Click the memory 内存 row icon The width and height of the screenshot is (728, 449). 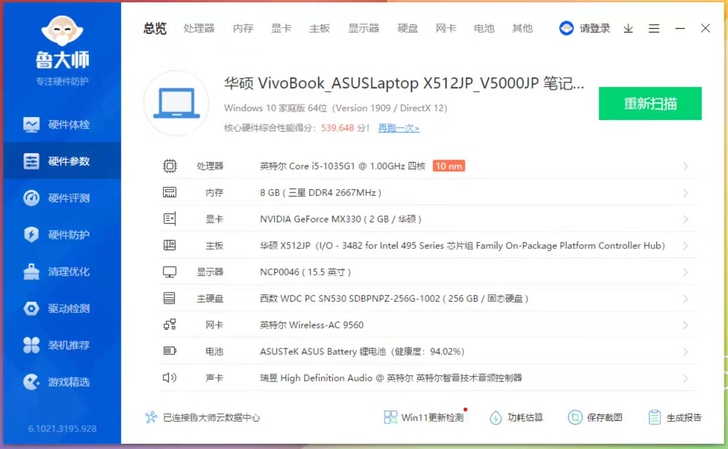169,192
